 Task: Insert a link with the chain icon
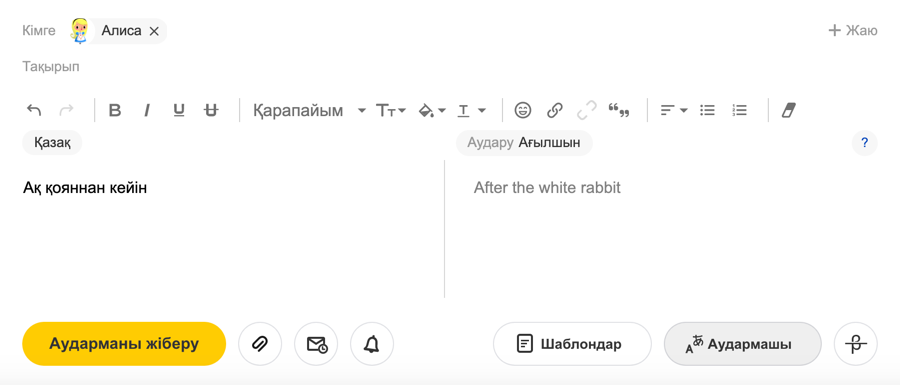tap(554, 110)
